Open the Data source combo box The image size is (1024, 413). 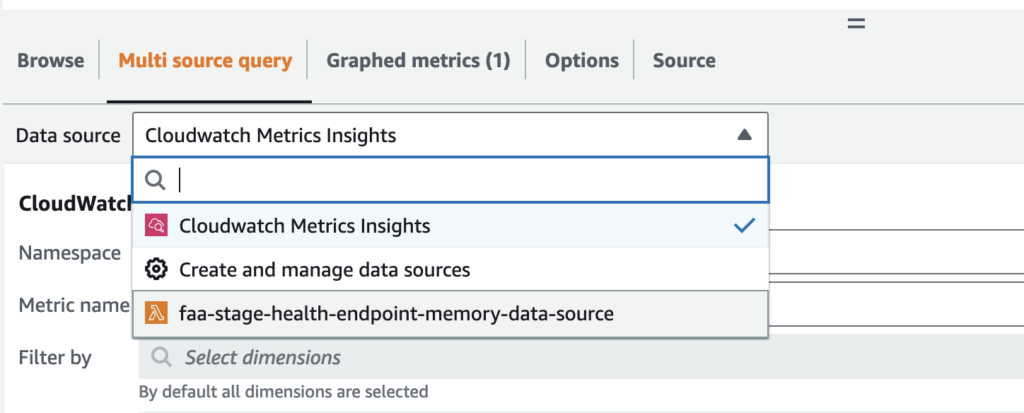click(451, 135)
